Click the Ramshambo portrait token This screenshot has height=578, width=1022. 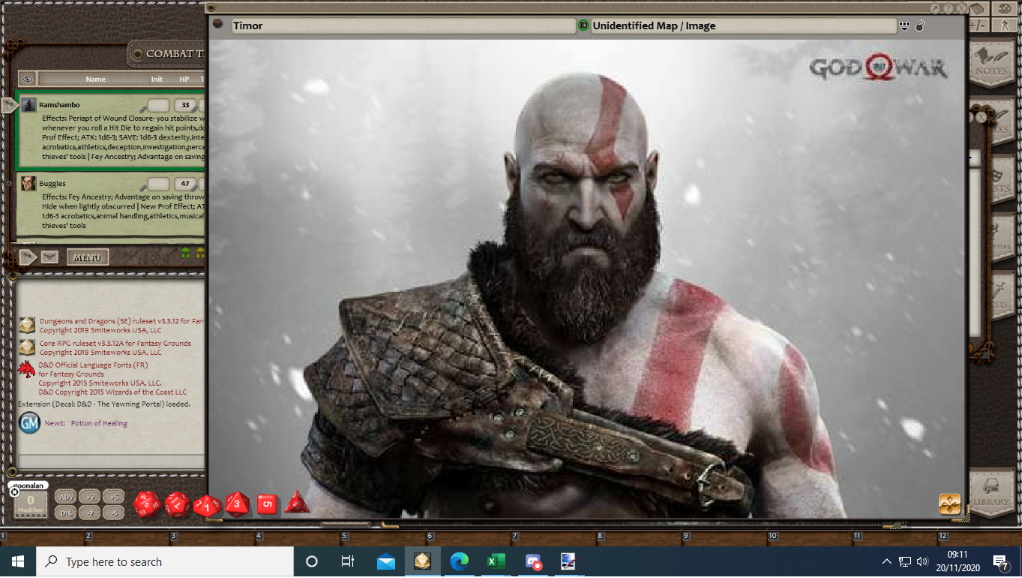[29, 104]
